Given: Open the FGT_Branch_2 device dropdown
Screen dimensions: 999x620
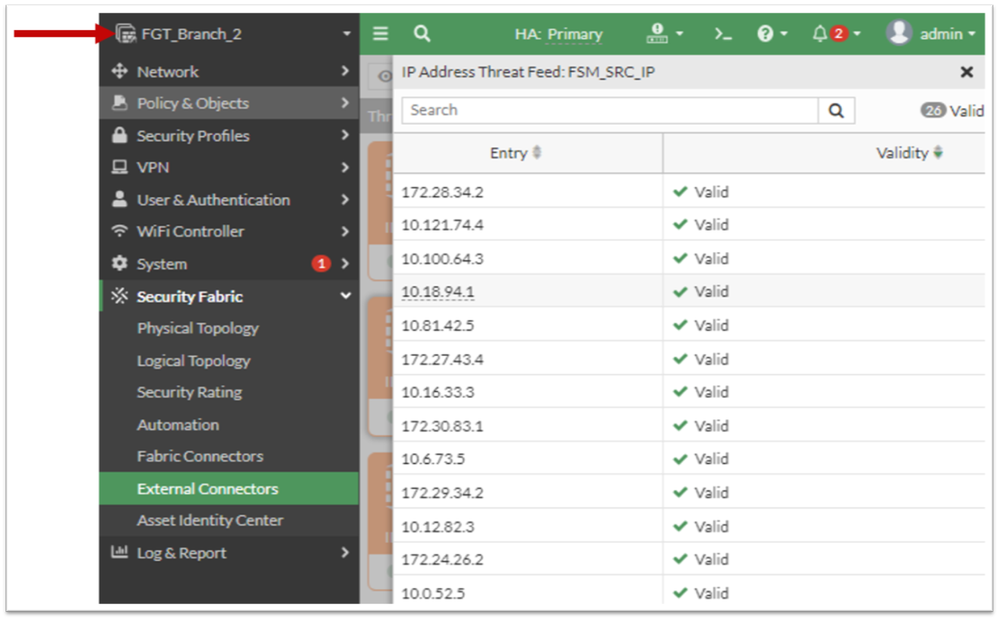Looking at the screenshot, I should 346,34.
